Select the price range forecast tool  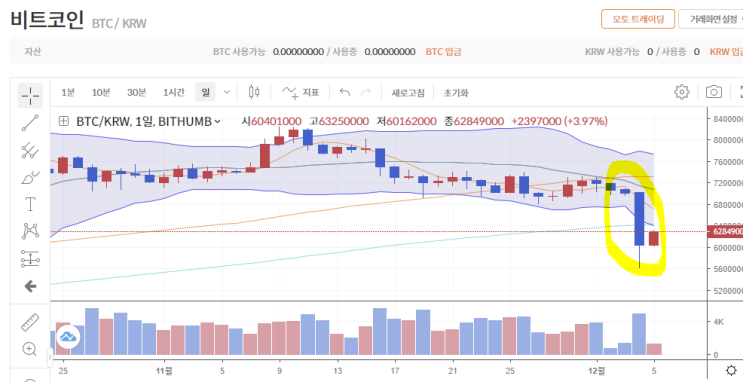[30, 259]
